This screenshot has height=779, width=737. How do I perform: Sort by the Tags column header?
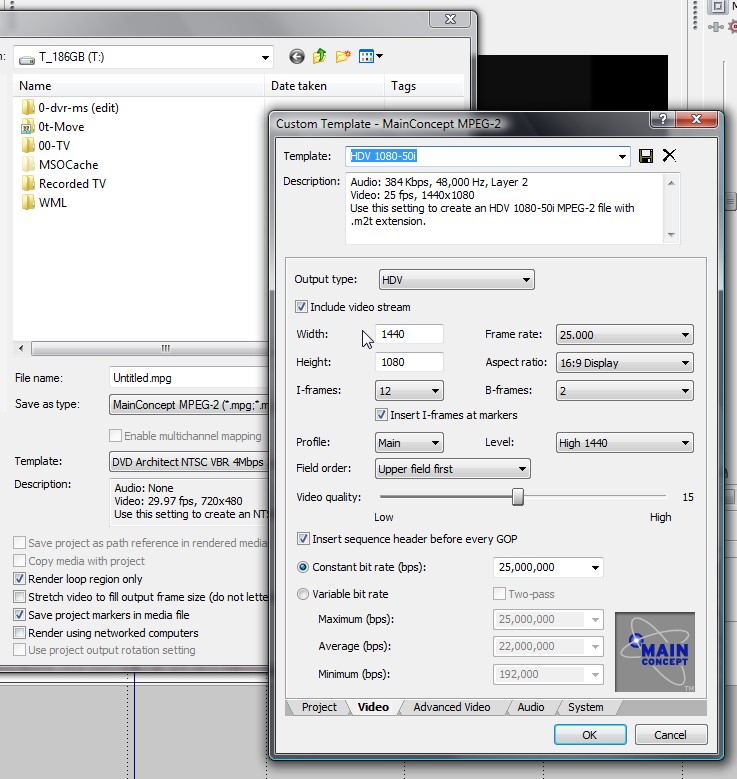click(424, 85)
